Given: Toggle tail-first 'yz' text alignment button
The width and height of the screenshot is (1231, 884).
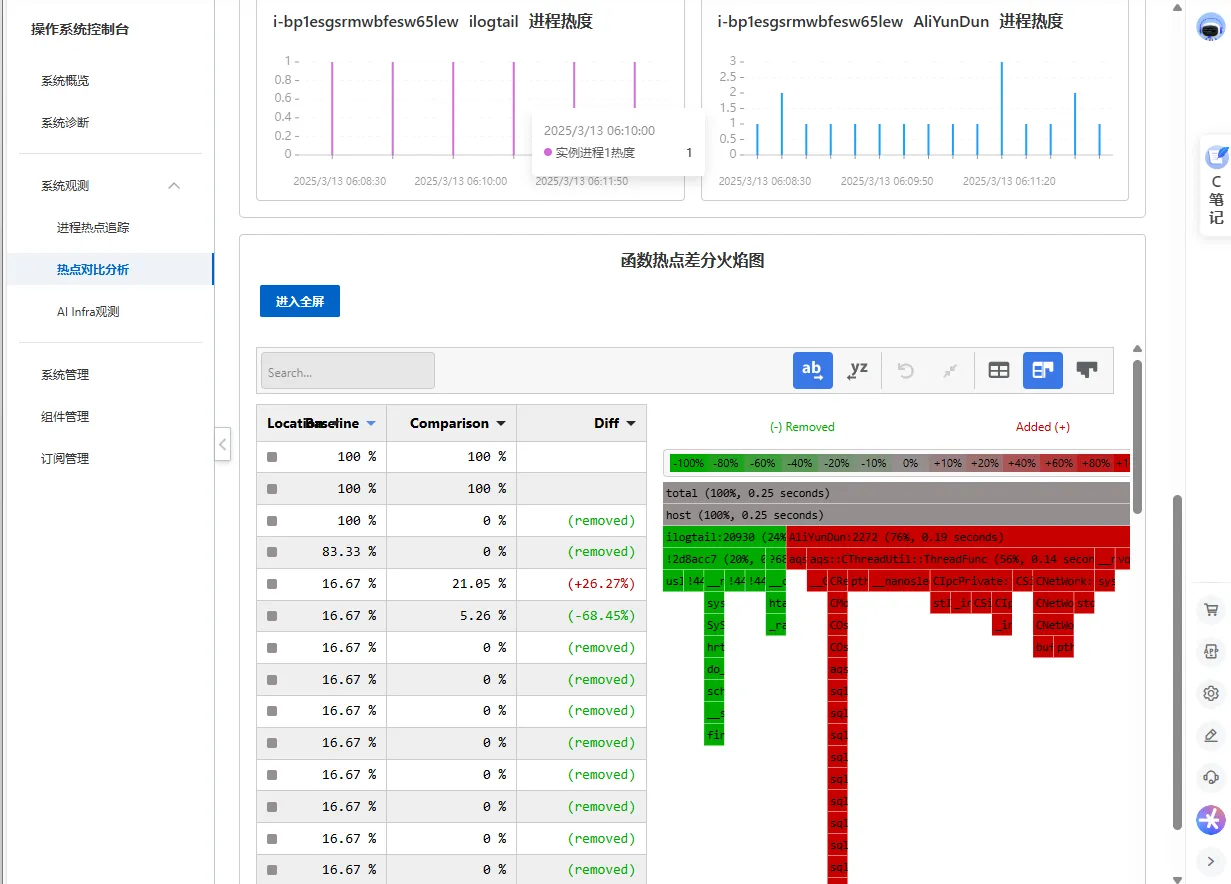Looking at the screenshot, I should [858, 370].
